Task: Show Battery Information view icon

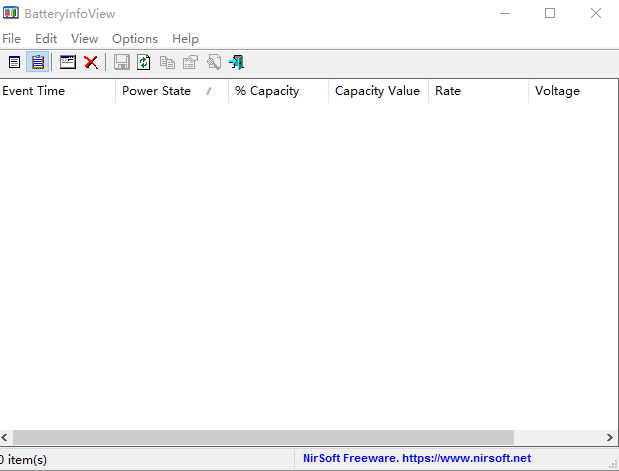Action: [x=15, y=62]
